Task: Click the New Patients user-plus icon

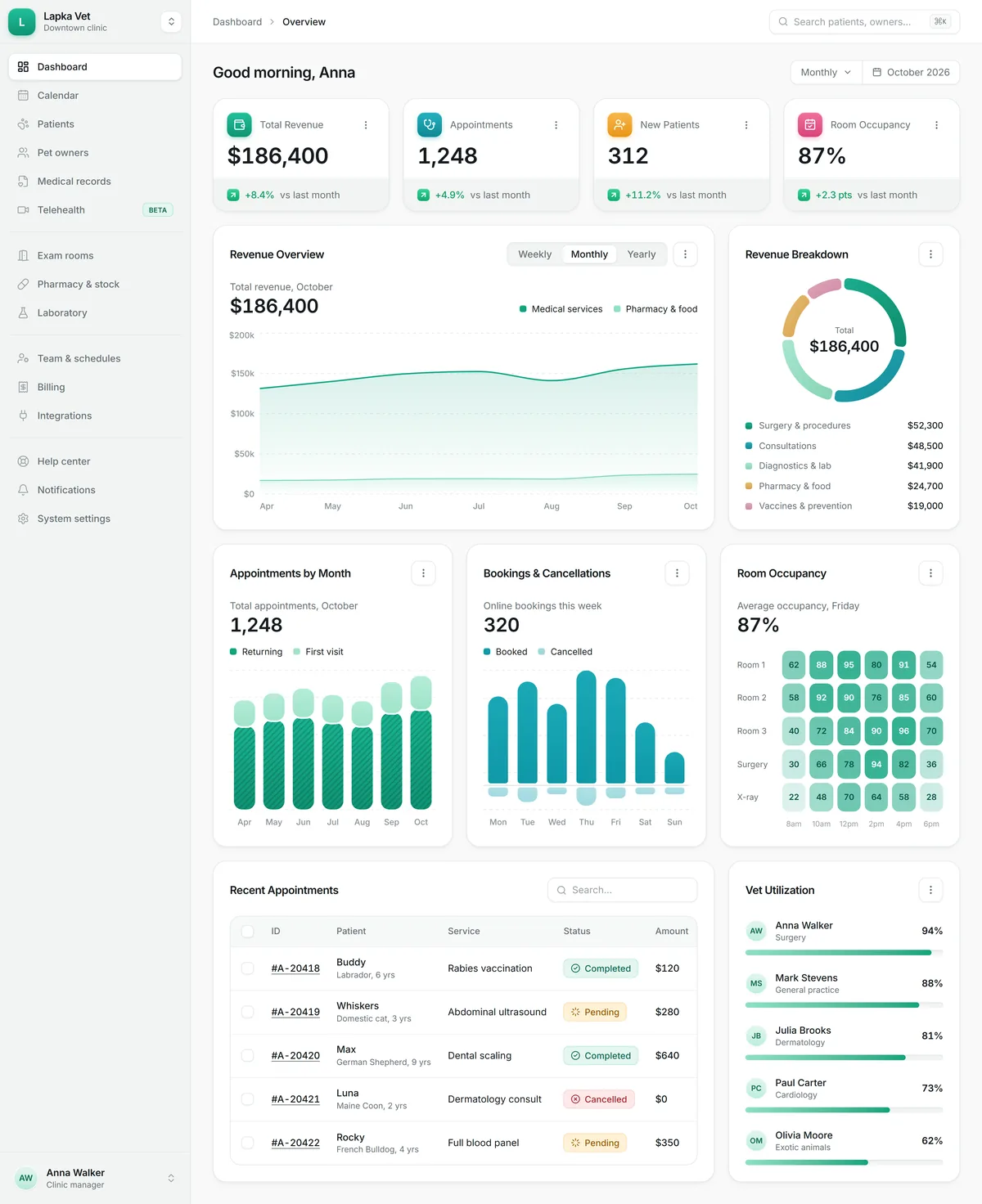Action: tap(619, 124)
